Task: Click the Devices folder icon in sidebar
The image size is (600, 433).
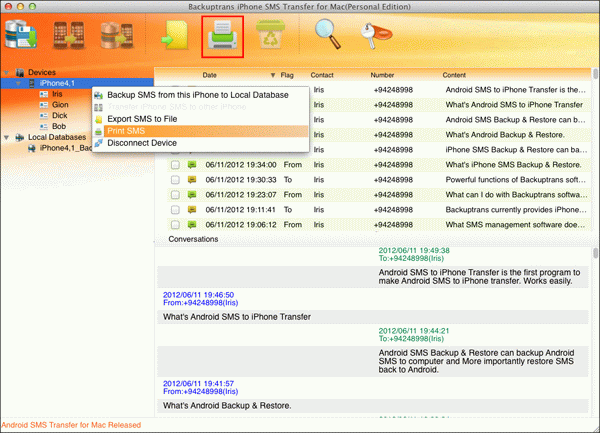Action: (x=20, y=72)
